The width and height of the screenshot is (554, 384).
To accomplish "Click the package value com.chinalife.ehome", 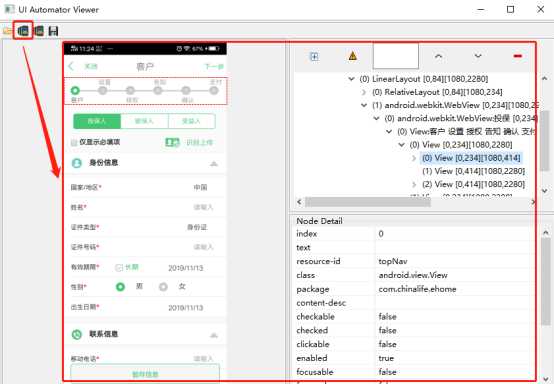I will 417,289.
